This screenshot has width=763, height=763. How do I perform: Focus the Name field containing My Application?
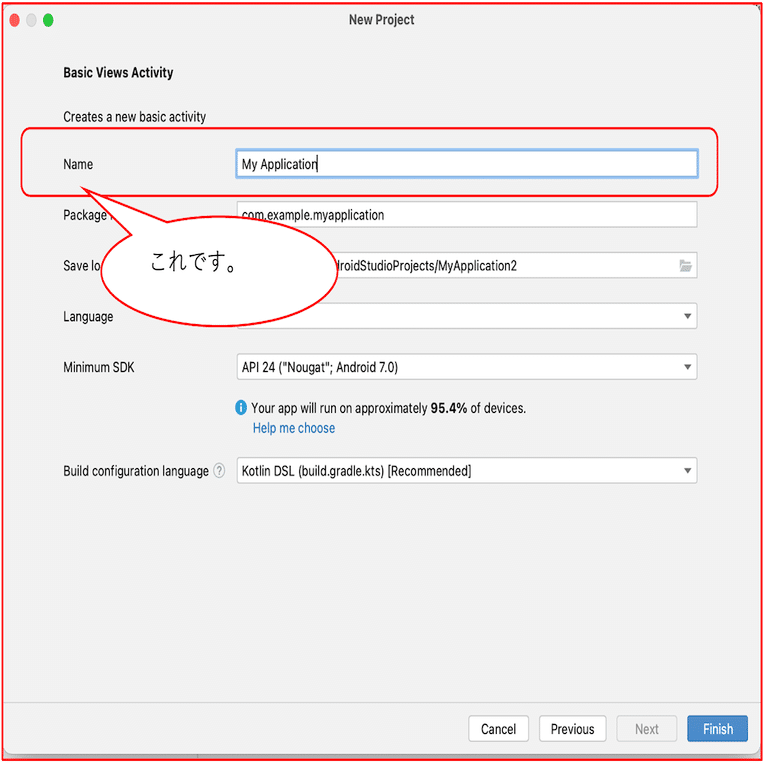click(x=467, y=164)
